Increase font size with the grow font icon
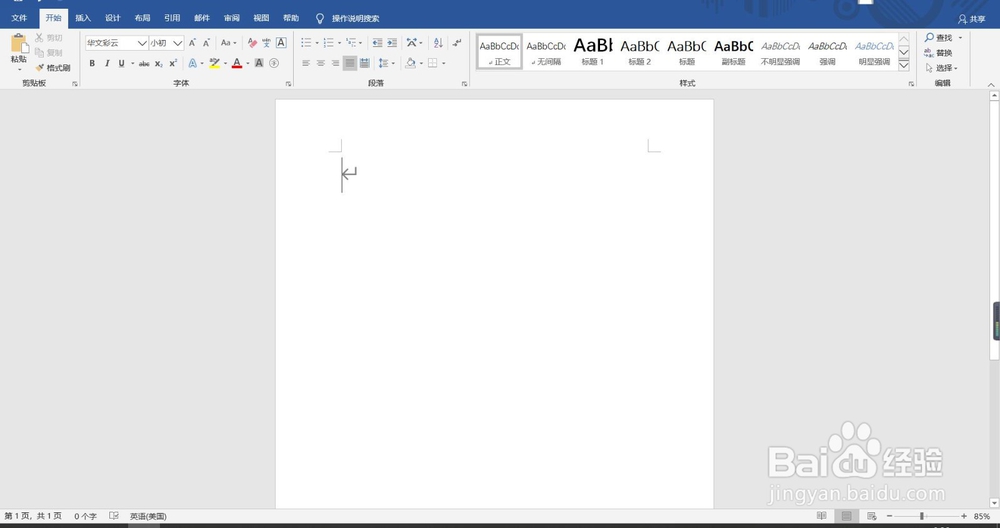 coord(192,43)
